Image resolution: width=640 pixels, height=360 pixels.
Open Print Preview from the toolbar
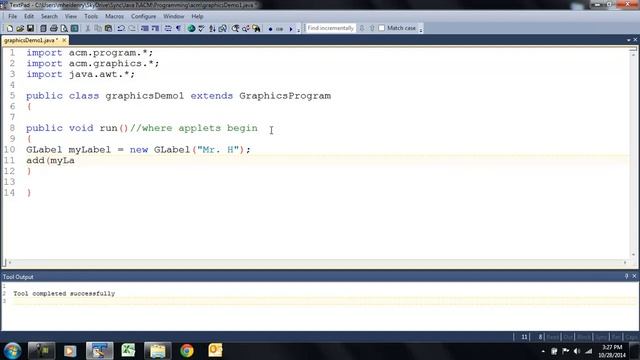point(64,29)
